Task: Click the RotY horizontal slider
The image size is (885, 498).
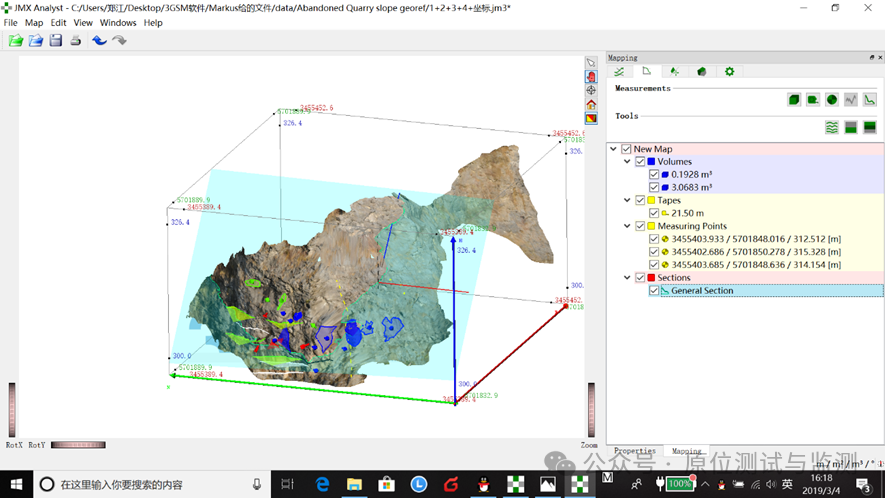Action: pyautogui.click(x=78, y=445)
